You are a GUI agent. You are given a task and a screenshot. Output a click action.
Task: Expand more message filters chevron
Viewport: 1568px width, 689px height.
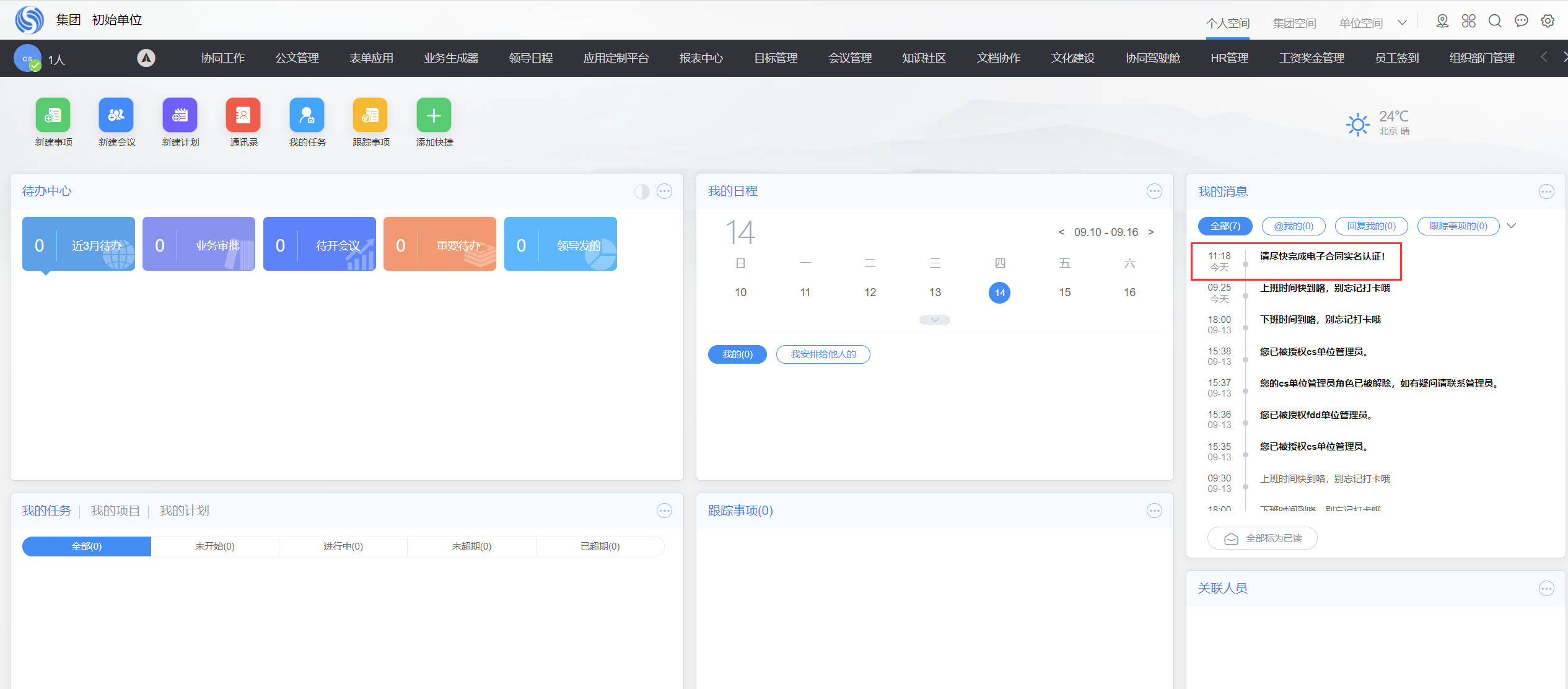[x=1512, y=226]
